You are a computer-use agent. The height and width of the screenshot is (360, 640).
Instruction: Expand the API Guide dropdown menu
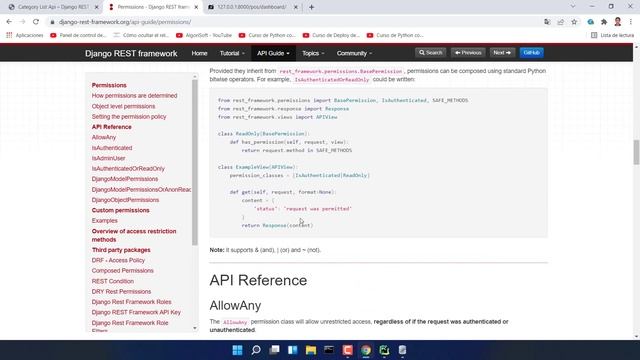273,53
